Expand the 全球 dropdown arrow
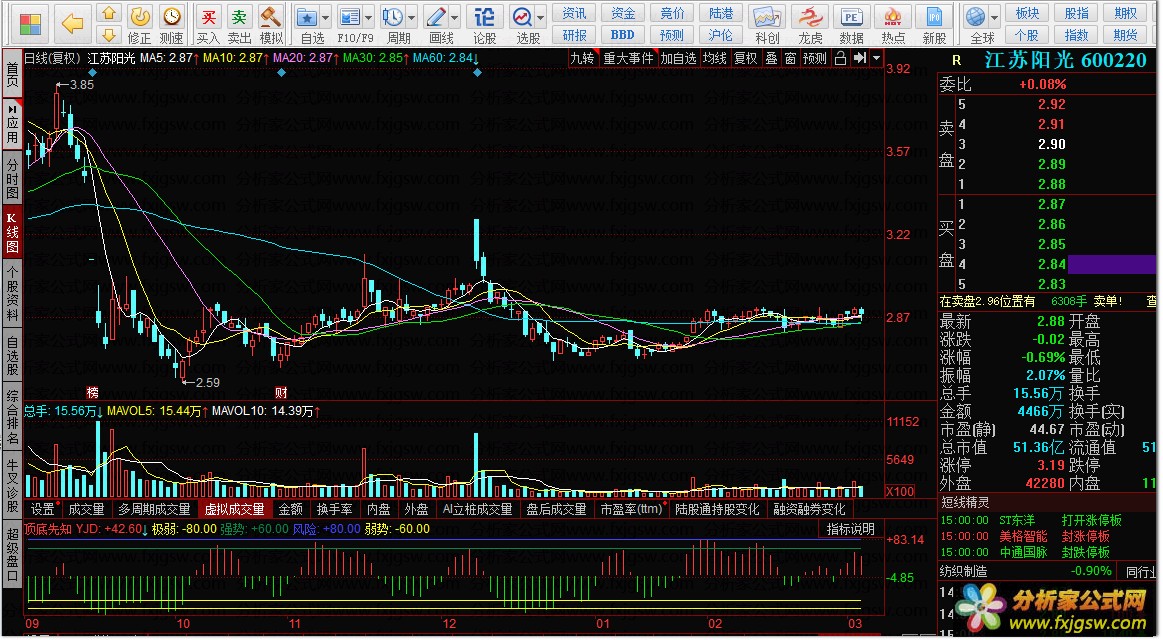Image resolution: width=1163 pixels, height=640 pixels. tap(995, 17)
